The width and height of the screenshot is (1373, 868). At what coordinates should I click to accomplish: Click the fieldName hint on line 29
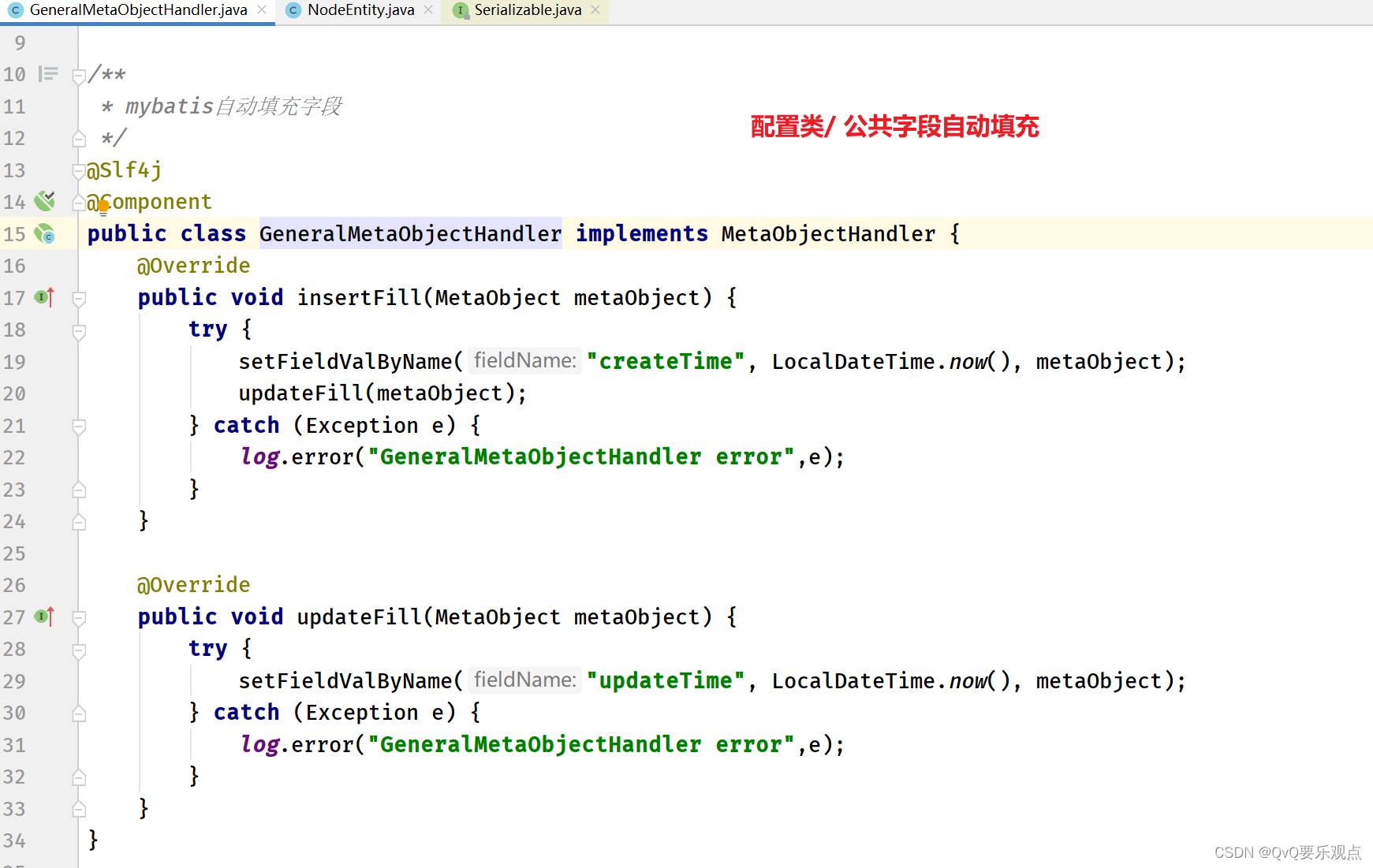pyautogui.click(x=525, y=680)
